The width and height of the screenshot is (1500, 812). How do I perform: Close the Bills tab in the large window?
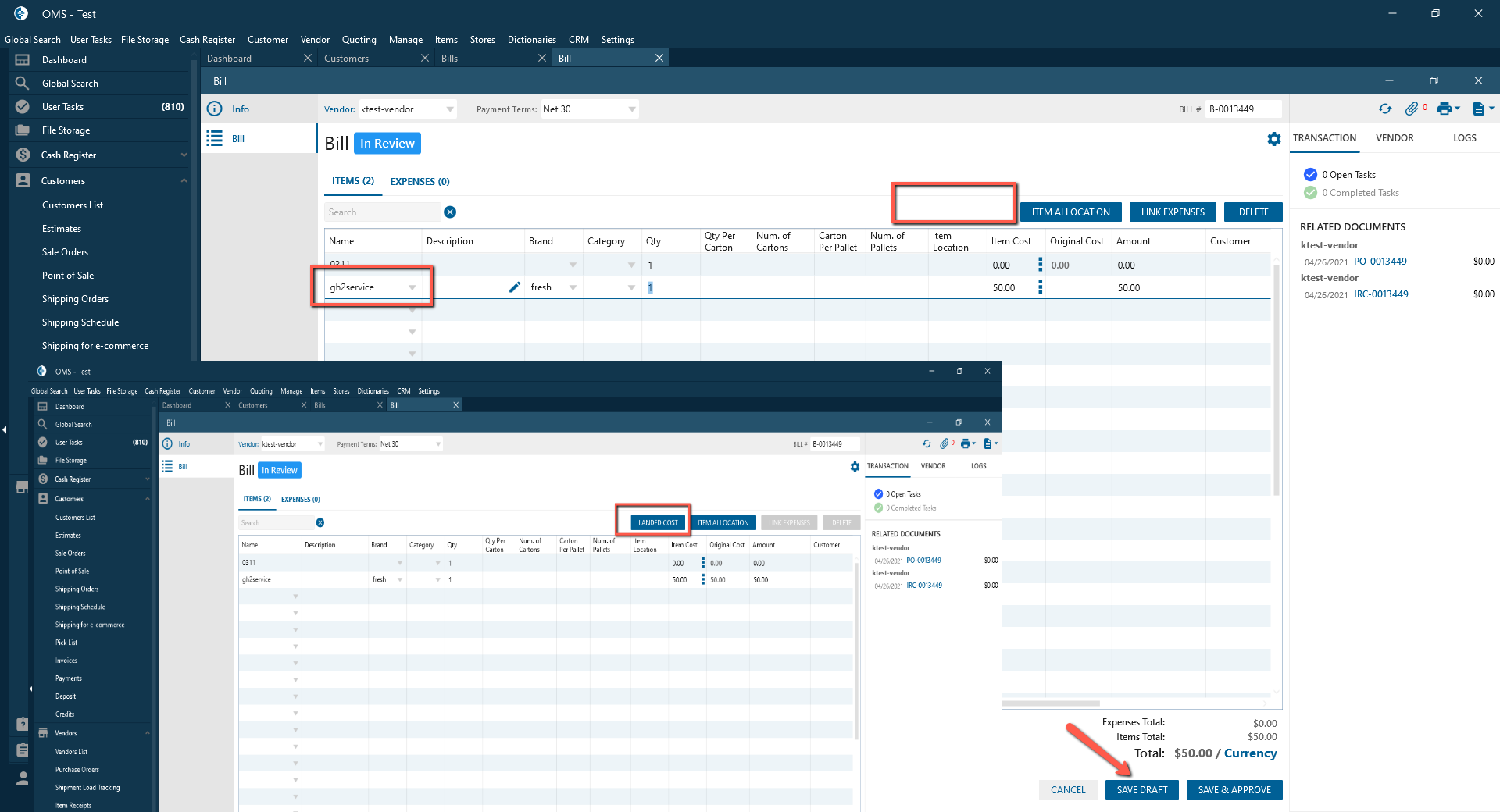click(x=542, y=59)
